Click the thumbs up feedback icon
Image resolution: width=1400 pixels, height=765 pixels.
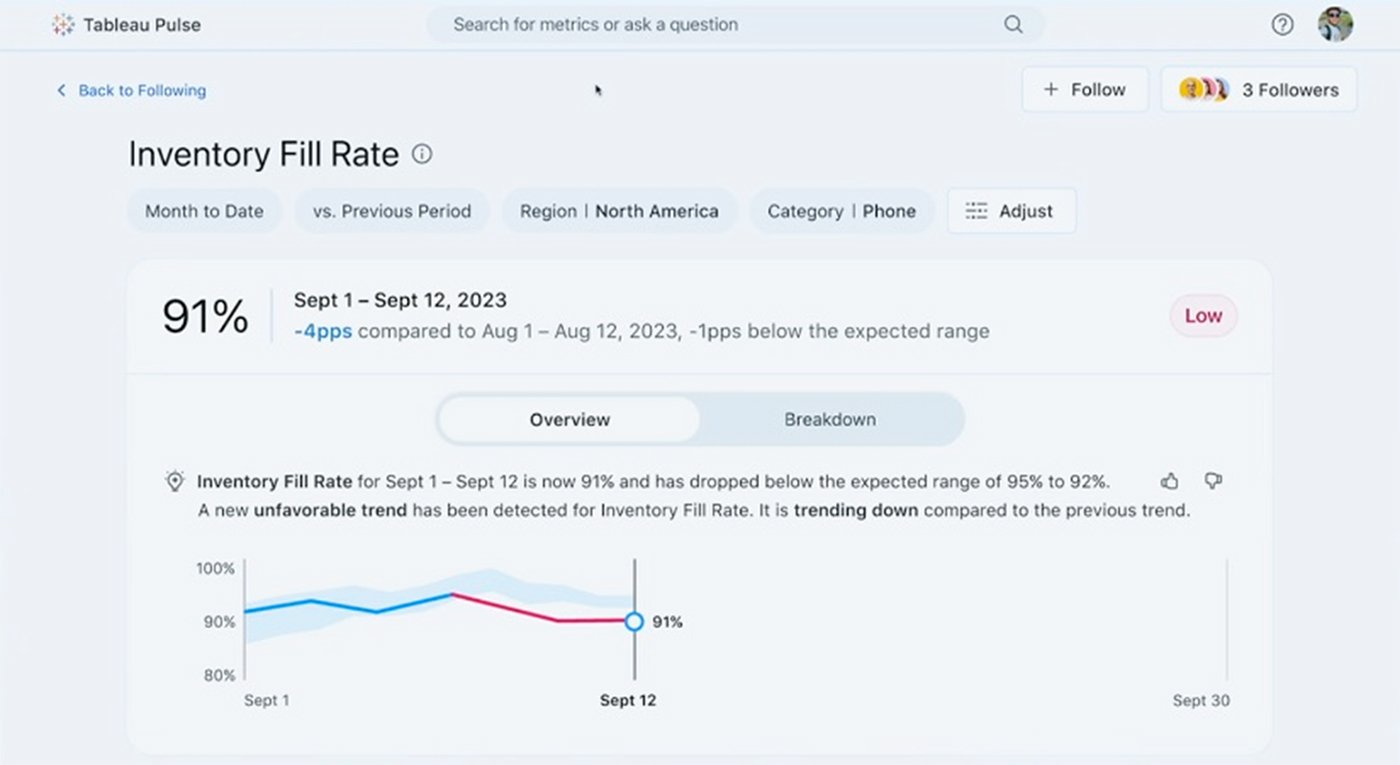point(1170,481)
